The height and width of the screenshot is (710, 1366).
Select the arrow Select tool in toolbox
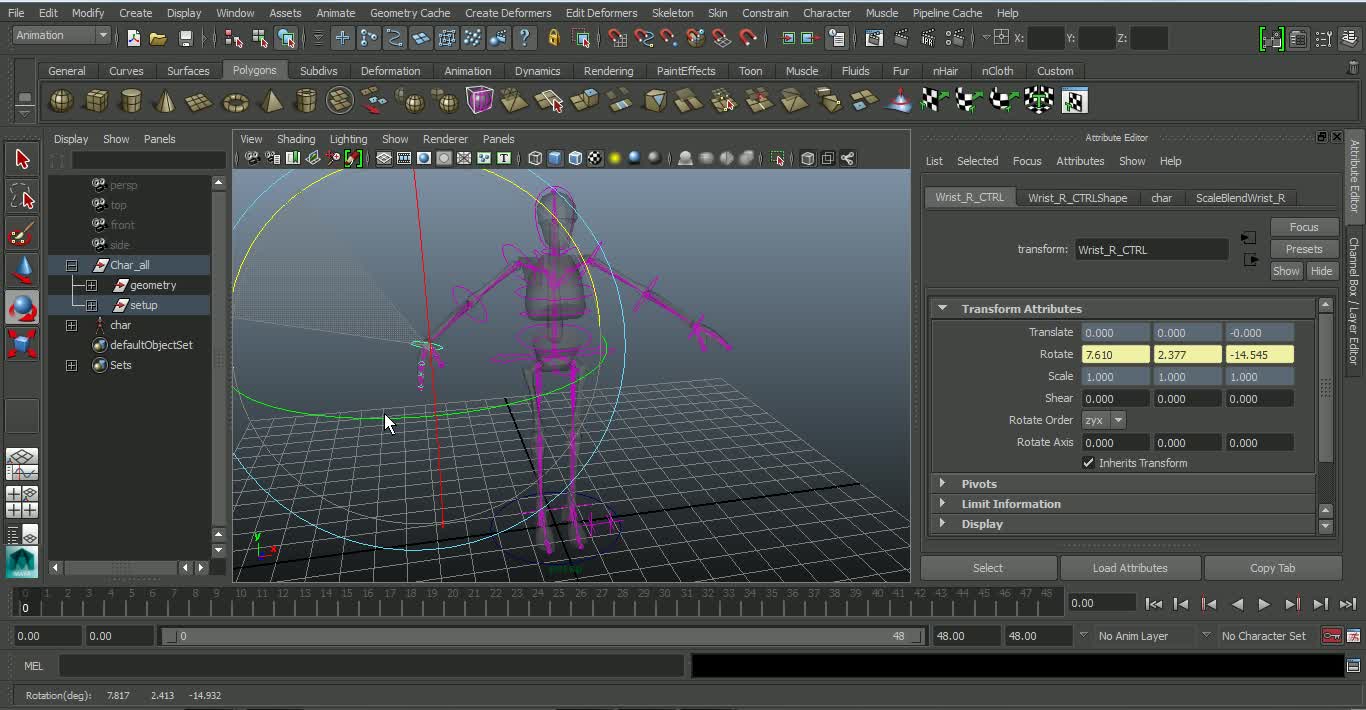[22, 159]
